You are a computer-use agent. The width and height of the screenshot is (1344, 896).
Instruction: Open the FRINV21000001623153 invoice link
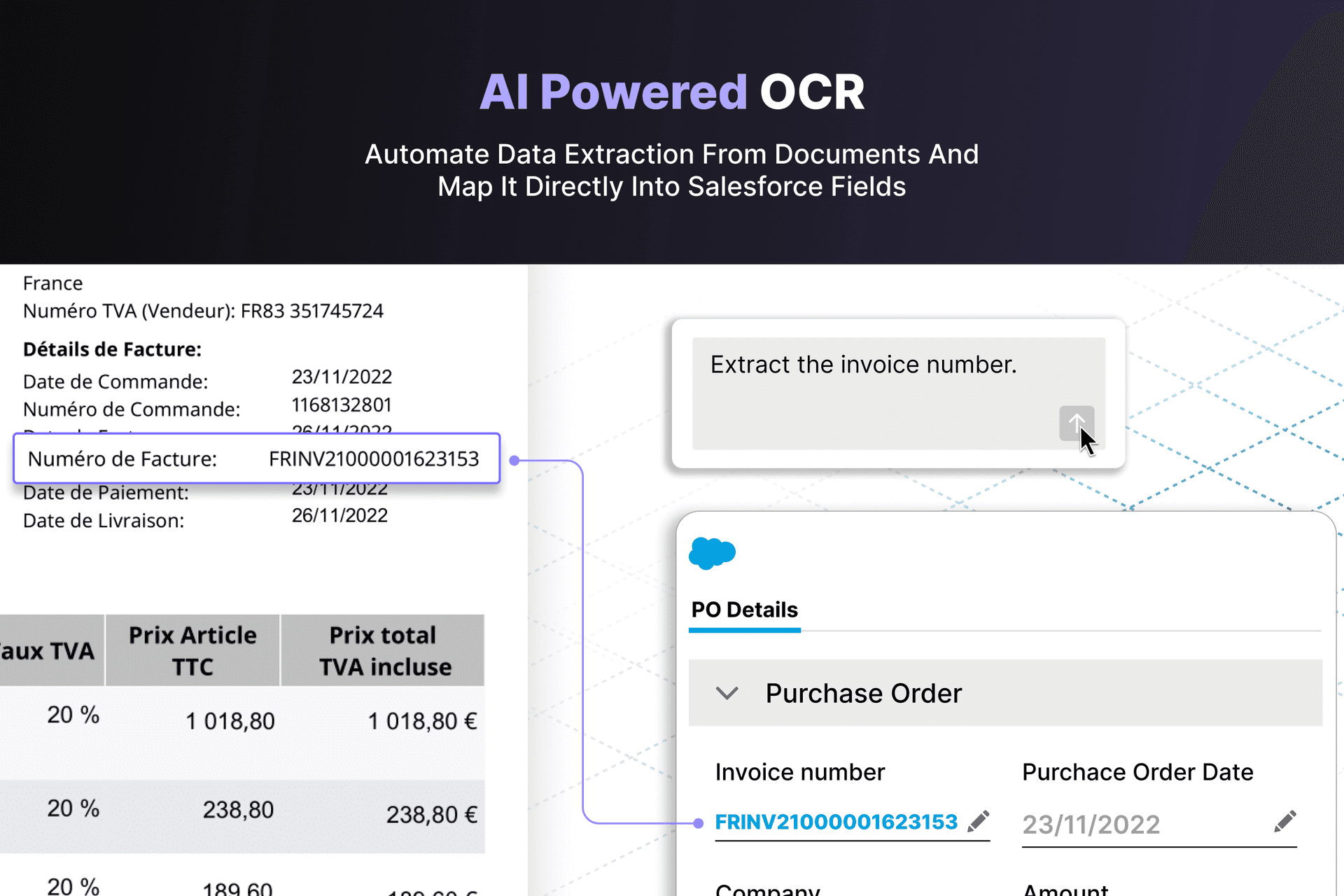(836, 822)
